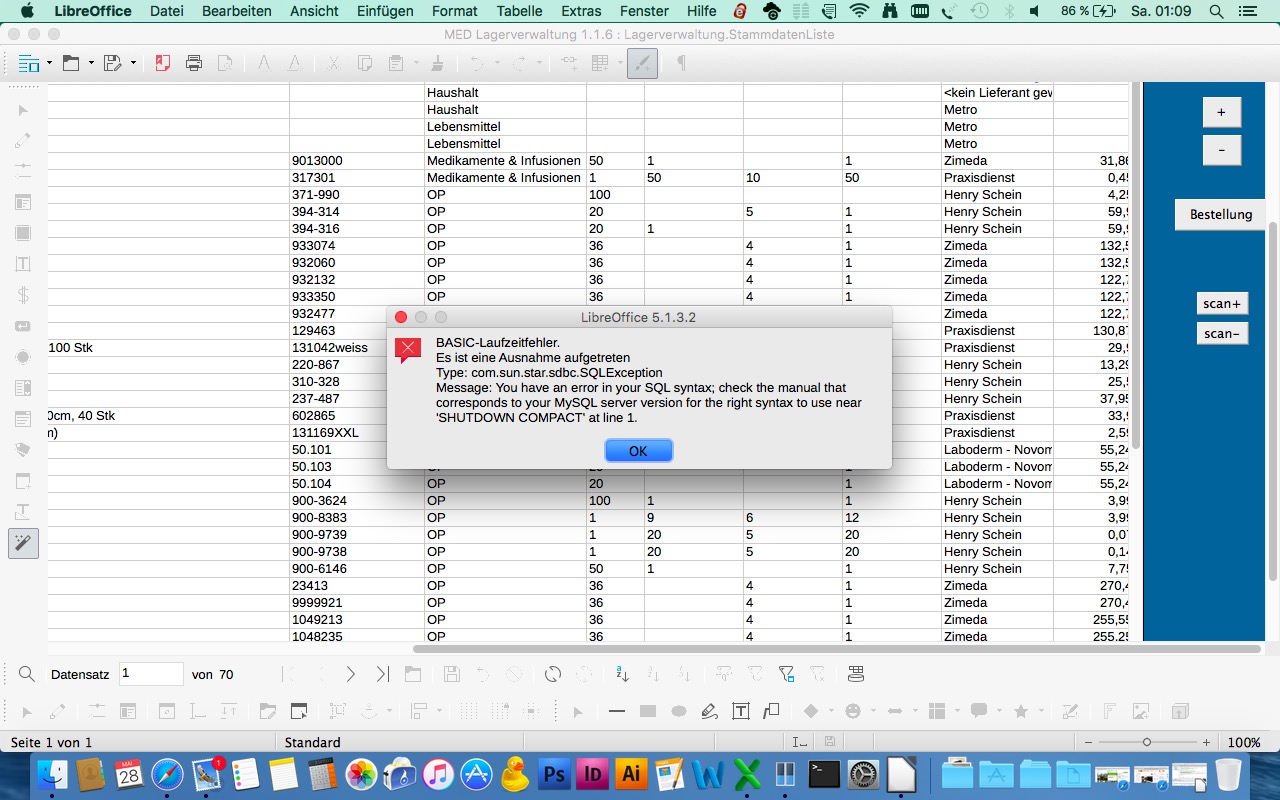
Task: Select the Rectangle drawing tool
Action: tap(648, 711)
